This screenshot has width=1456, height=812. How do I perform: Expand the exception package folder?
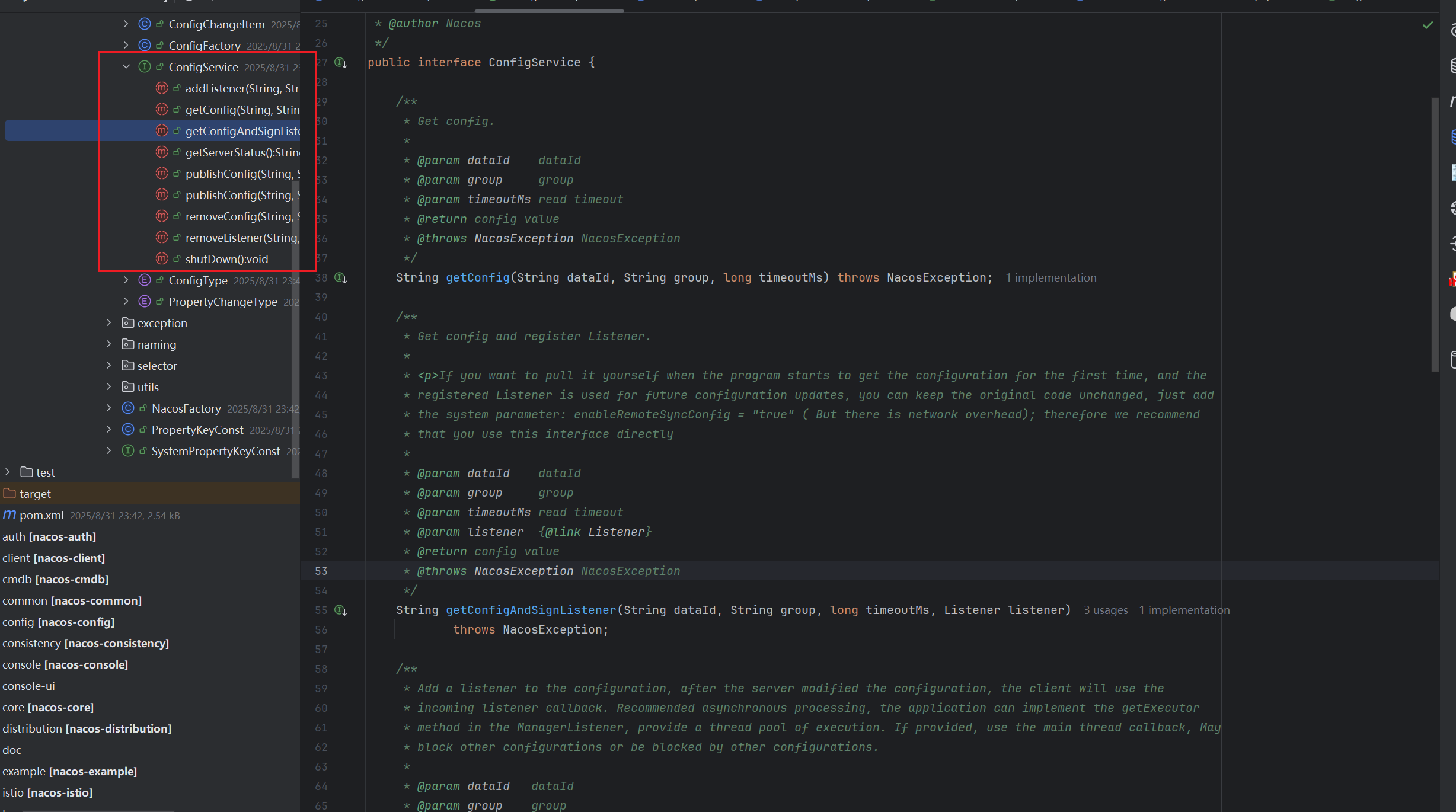(109, 323)
